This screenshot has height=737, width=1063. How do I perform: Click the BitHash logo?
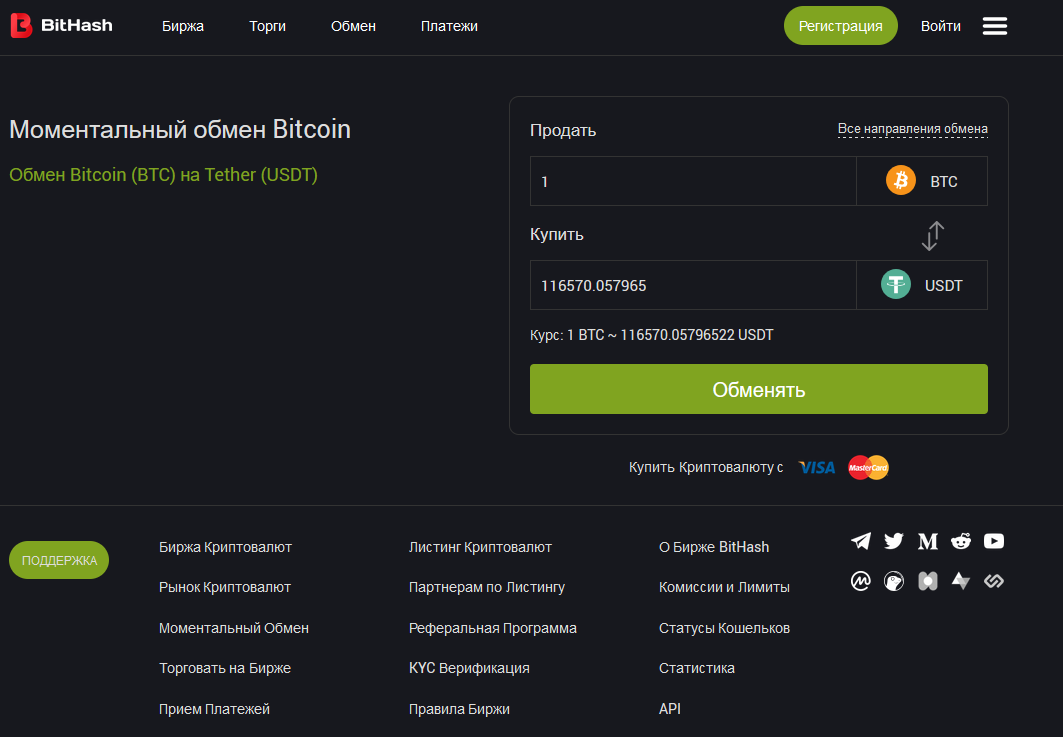click(61, 26)
